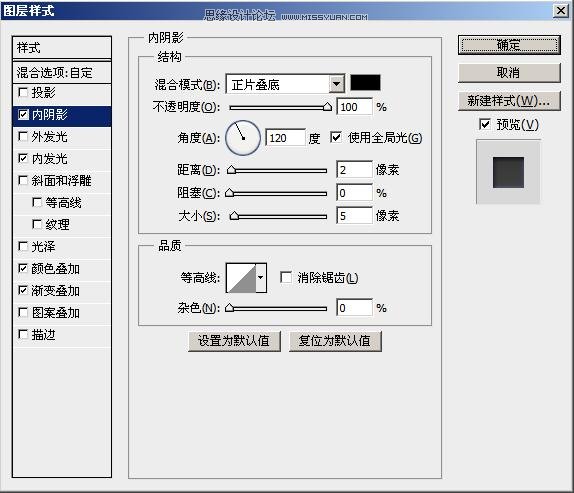Enable the 图案叠加 checkbox
The image size is (574, 493).
click(23, 313)
